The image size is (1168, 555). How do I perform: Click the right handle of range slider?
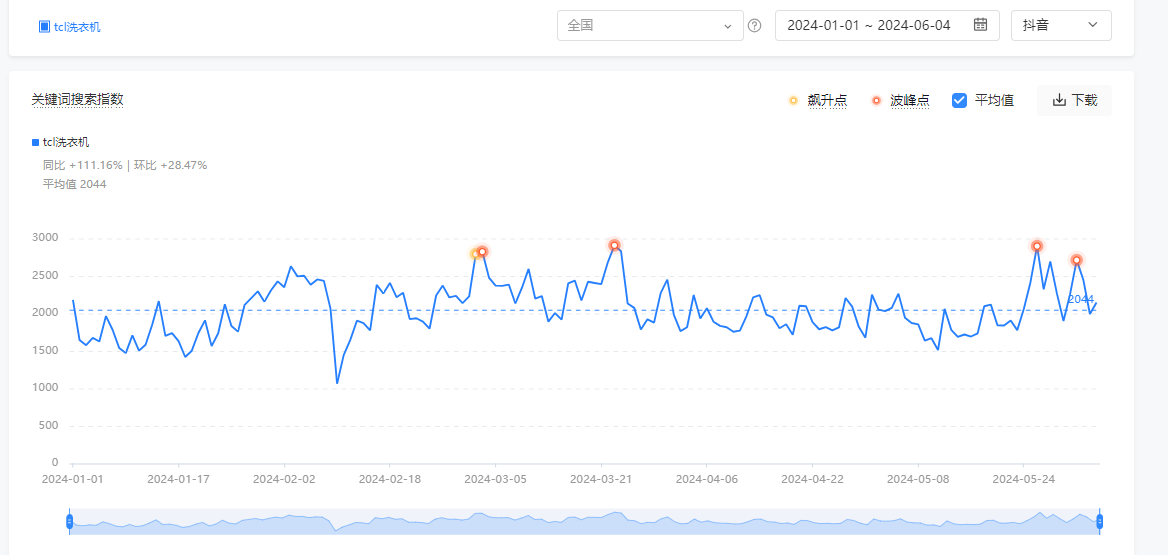tap(1099, 521)
